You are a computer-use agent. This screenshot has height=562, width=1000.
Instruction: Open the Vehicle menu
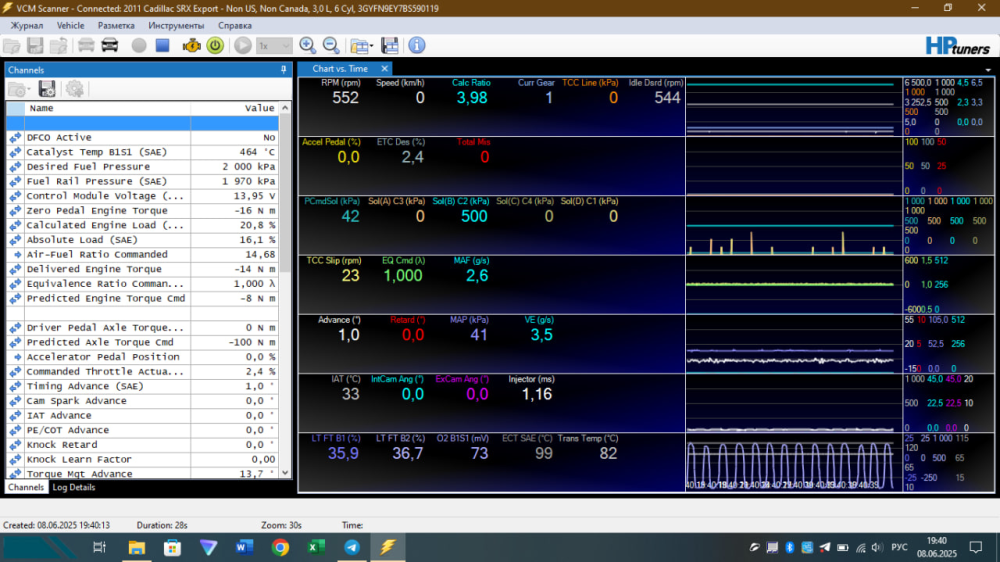(x=70, y=25)
